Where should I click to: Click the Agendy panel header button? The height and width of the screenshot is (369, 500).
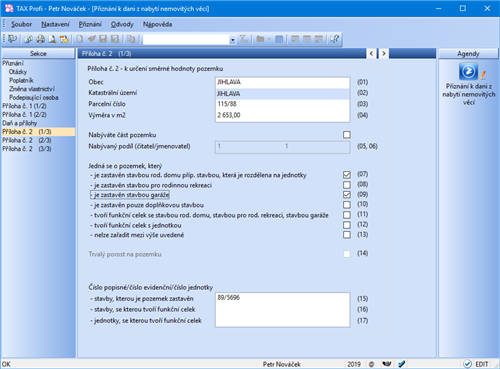[x=468, y=54]
